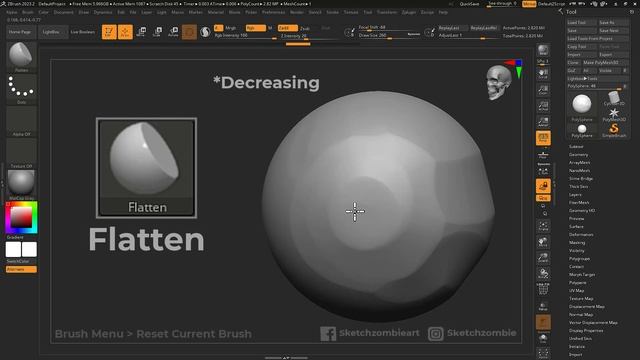Select the PolyMesh3D star tool

[x=614, y=114]
